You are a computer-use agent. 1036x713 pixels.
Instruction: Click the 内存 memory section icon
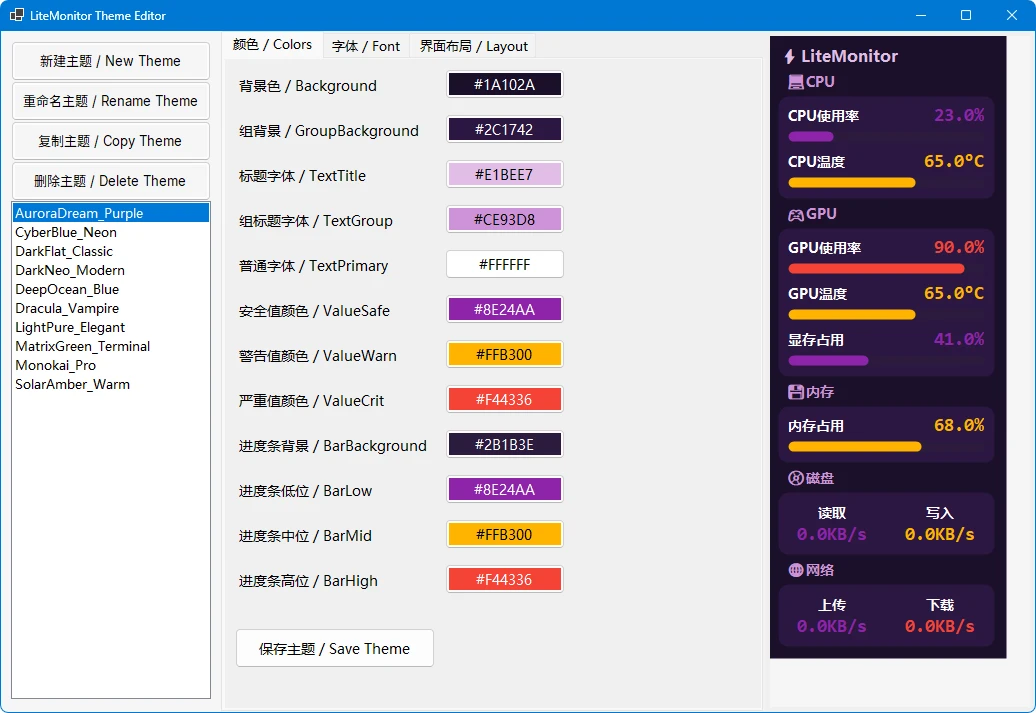click(x=794, y=392)
